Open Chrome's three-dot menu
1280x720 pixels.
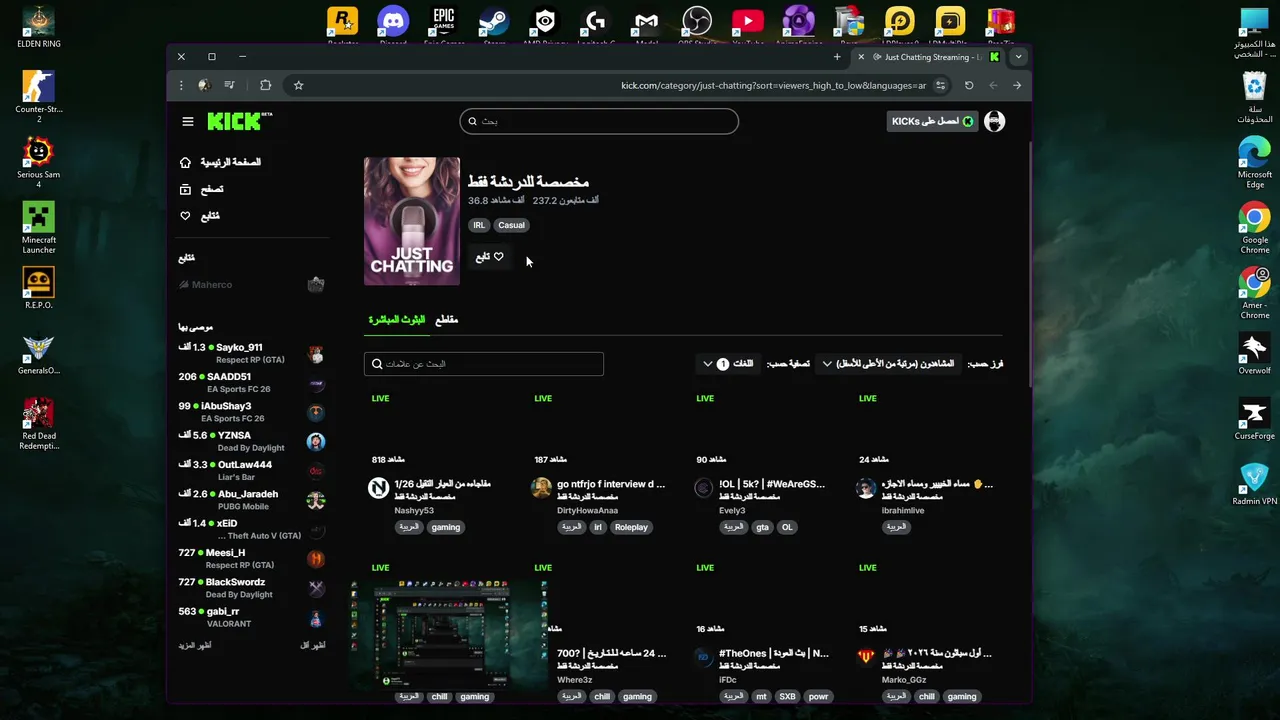[x=181, y=85]
